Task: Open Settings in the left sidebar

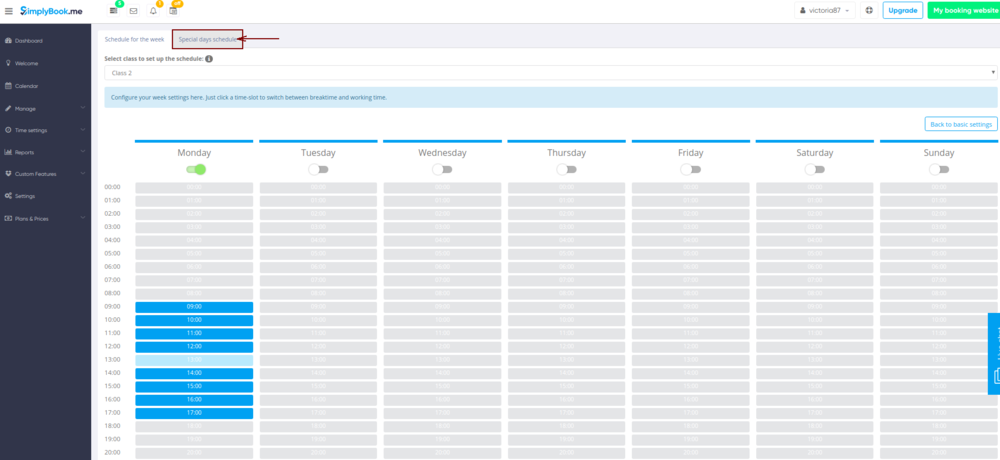Action: tap(25, 196)
